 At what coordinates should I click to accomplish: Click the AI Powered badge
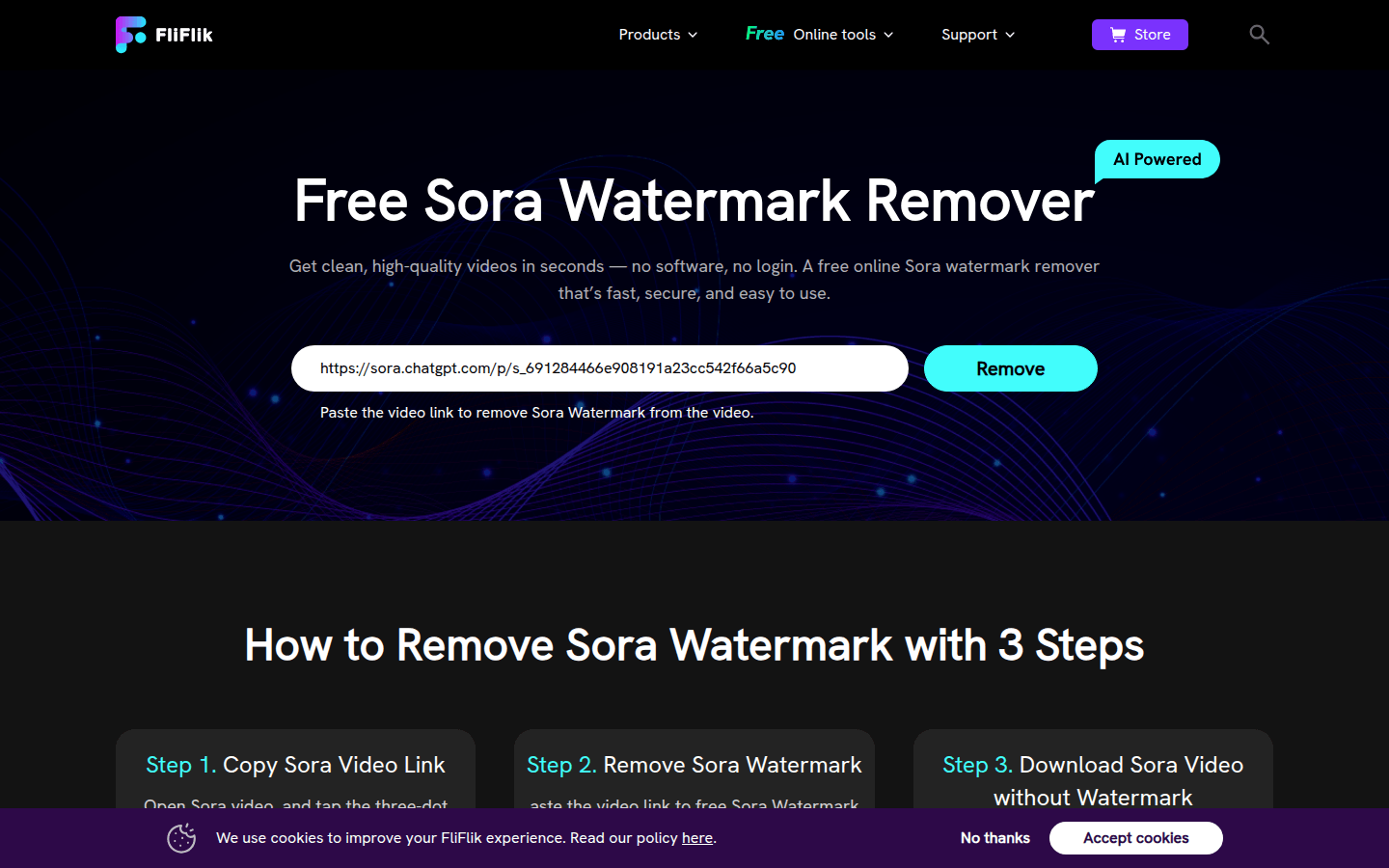click(1157, 160)
